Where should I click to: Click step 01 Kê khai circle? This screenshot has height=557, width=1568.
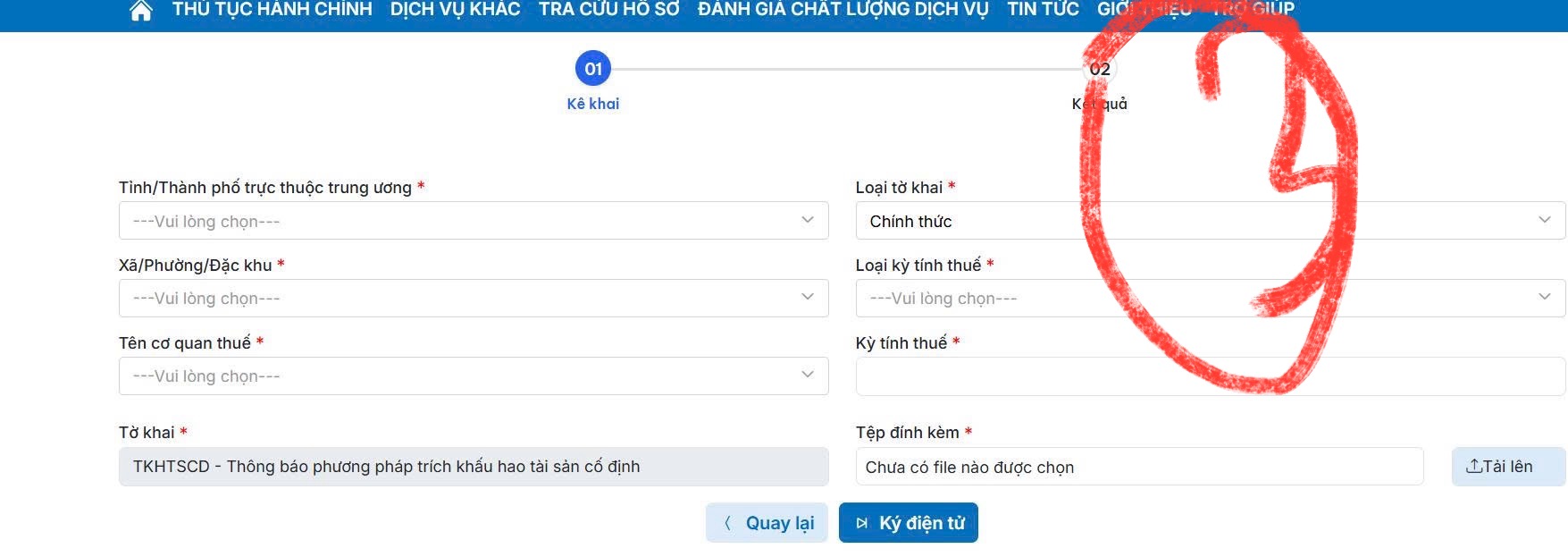coord(593,69)
